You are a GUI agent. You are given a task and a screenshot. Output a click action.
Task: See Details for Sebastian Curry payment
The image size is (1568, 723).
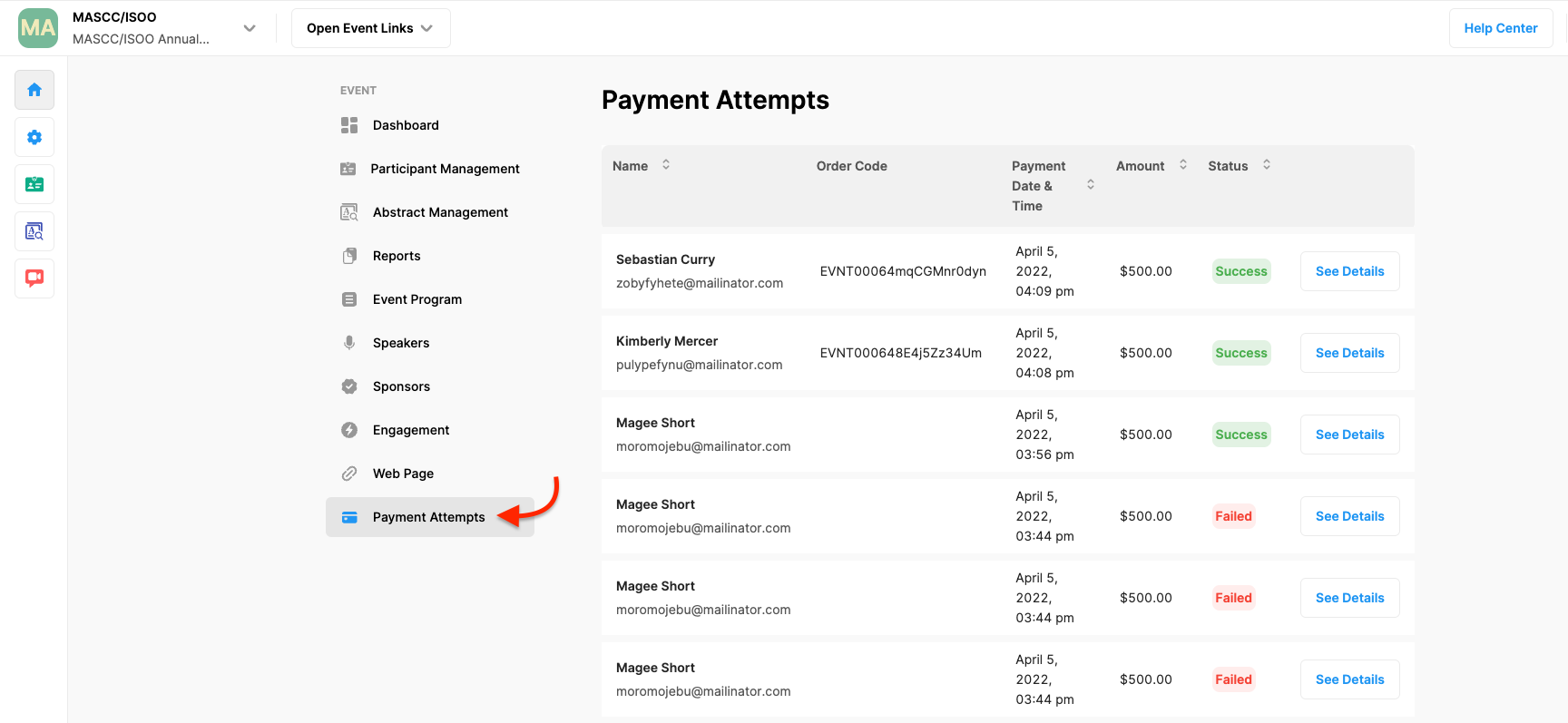tap(1349, 271)
